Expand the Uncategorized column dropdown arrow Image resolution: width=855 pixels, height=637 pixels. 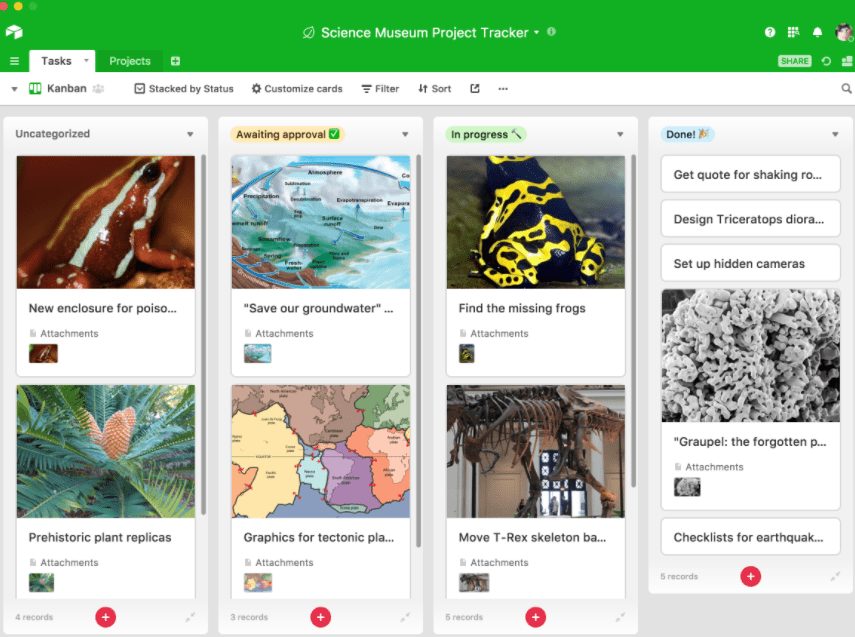190,134
